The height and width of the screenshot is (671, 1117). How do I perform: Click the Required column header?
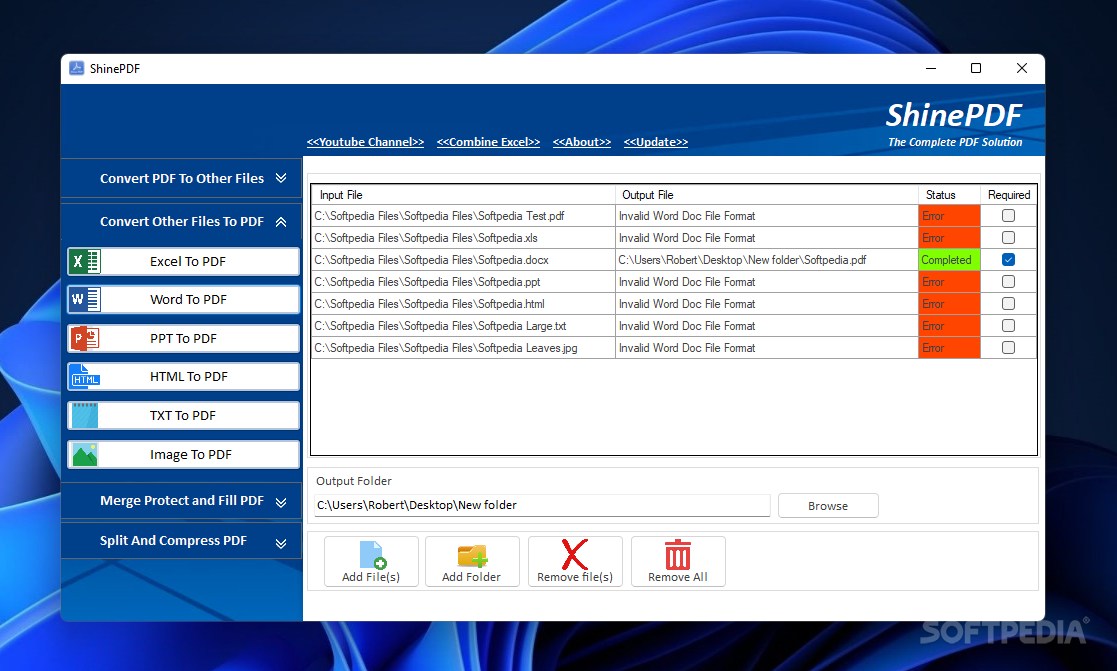[x=1009, y=194]
